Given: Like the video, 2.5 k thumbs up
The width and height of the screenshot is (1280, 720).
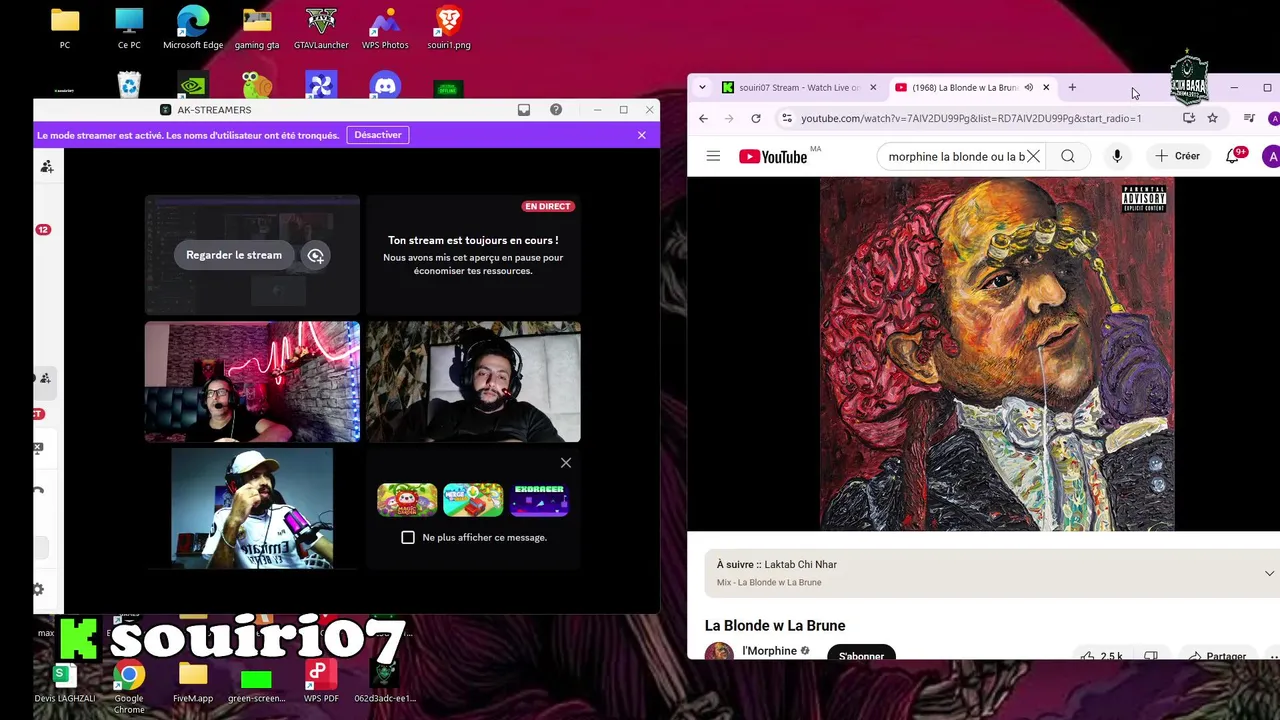Looking at the screenshot, I should (1102, 656).
